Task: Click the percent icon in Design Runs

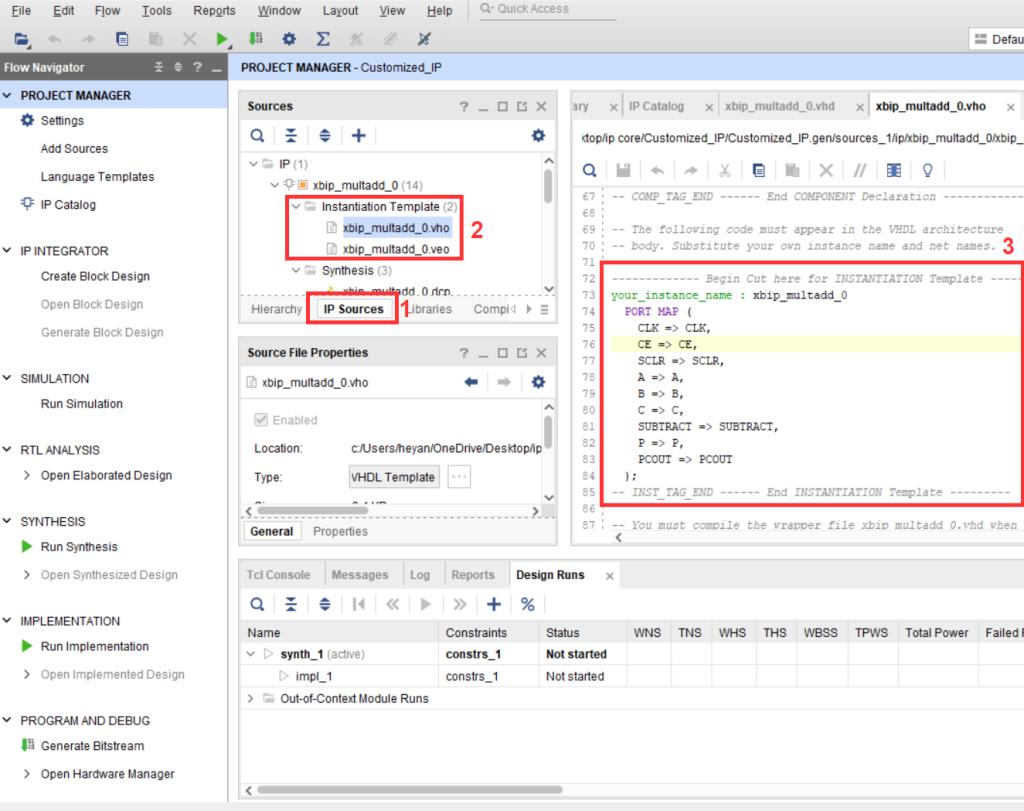Action: 528,605
